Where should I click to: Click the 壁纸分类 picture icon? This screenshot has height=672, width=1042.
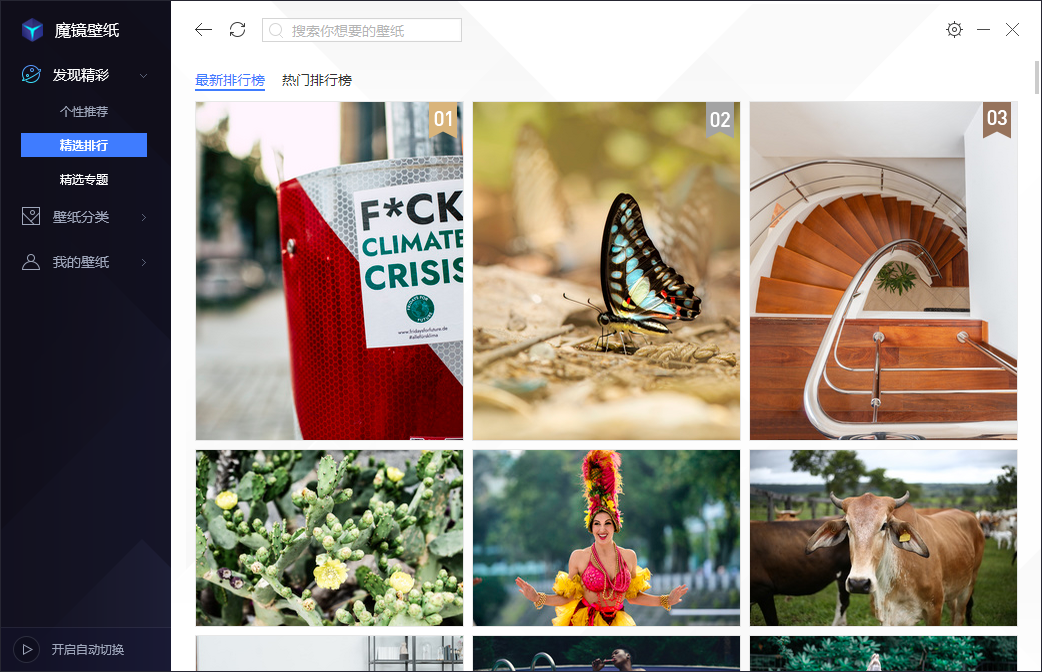31,217
